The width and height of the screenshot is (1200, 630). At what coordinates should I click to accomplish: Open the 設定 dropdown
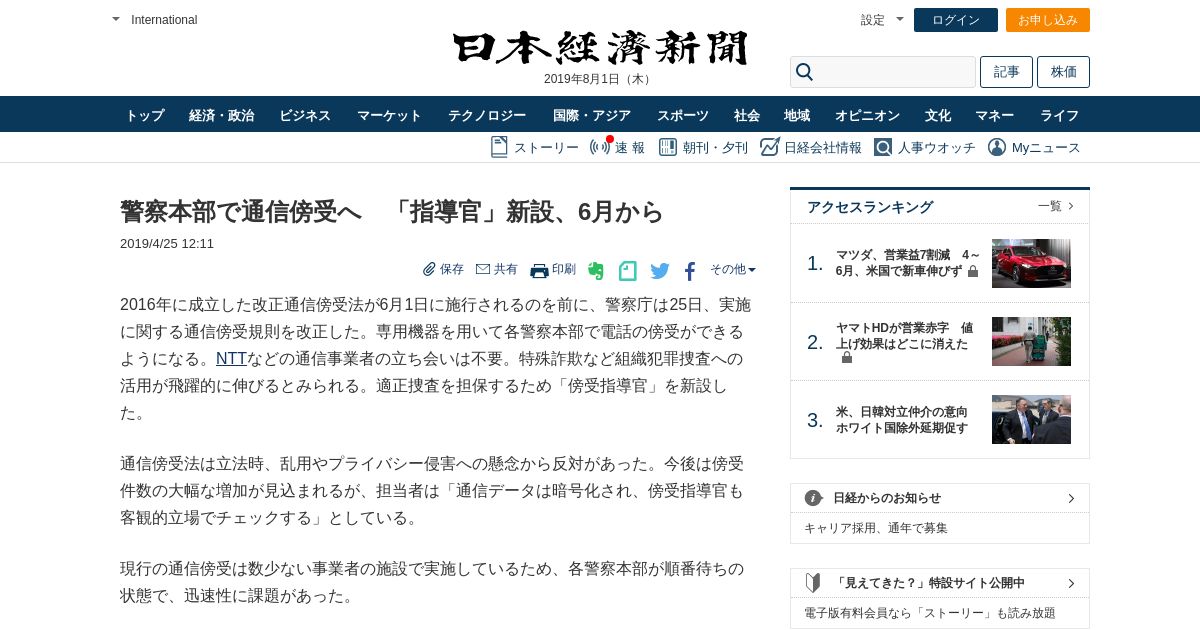tap(882, 19)
